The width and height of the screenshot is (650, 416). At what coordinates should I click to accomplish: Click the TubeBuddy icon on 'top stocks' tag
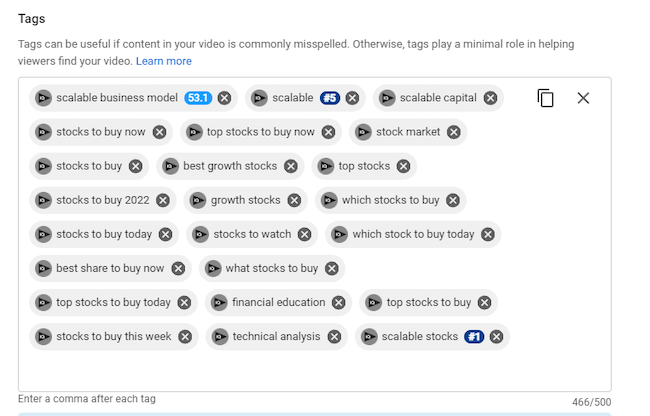tap(326, 166)
